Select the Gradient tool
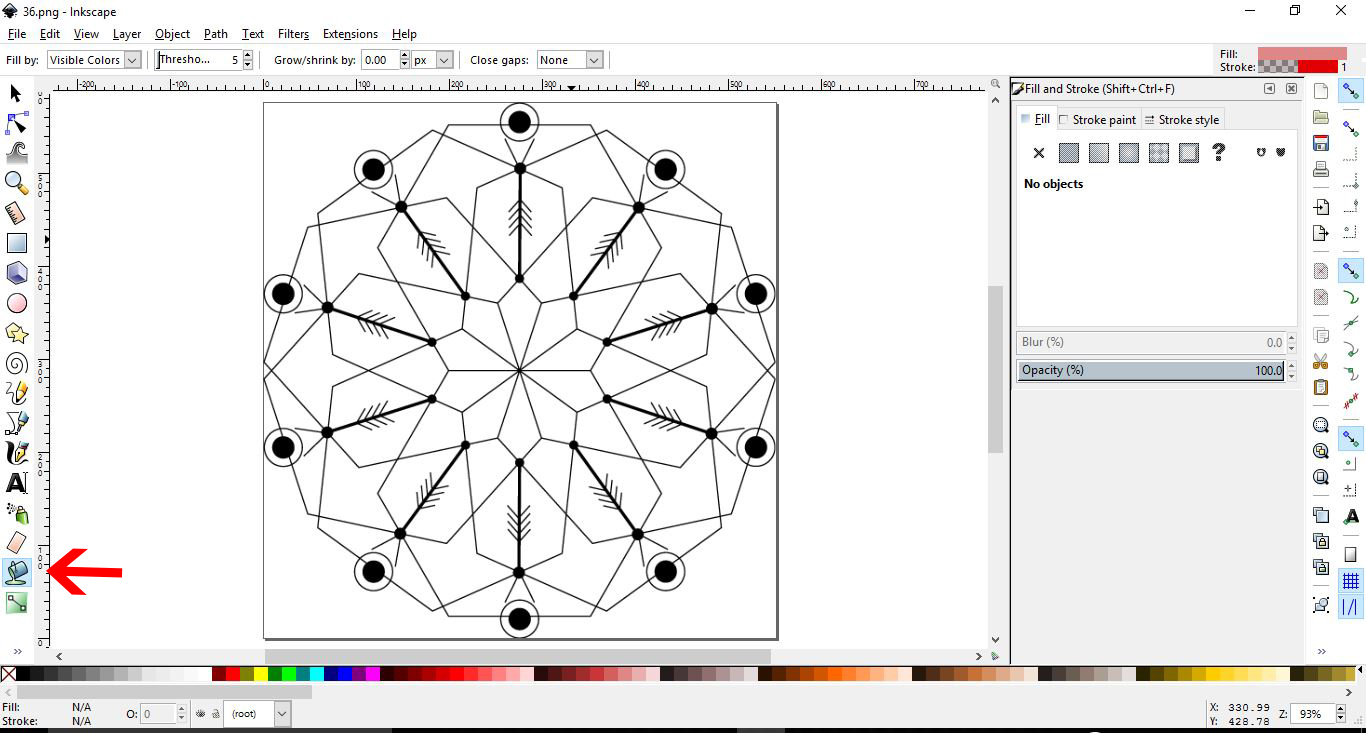Screen dimensions: 1366x733 [x=16, y=602]
